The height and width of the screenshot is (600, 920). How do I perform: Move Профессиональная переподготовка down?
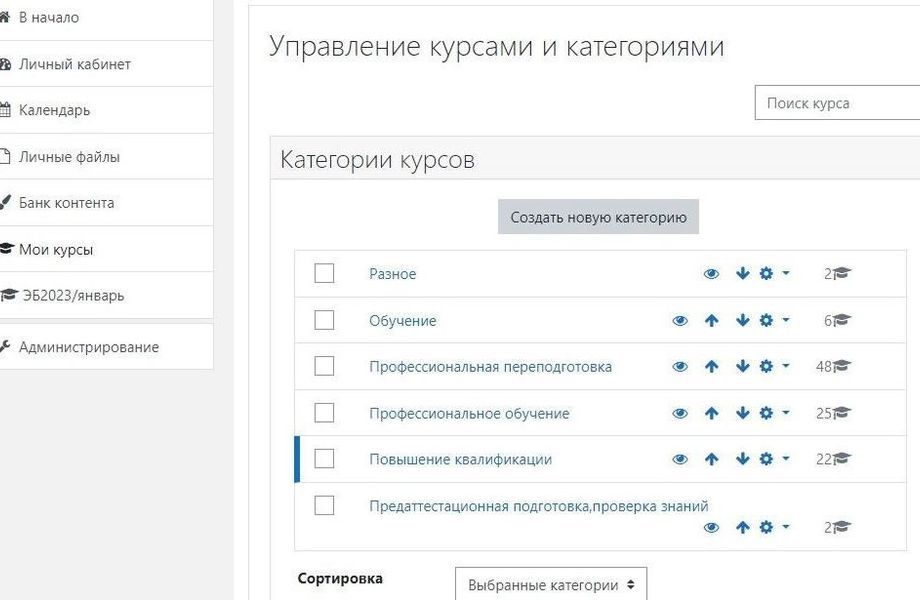pyautogui.click(x=743, y=367)
